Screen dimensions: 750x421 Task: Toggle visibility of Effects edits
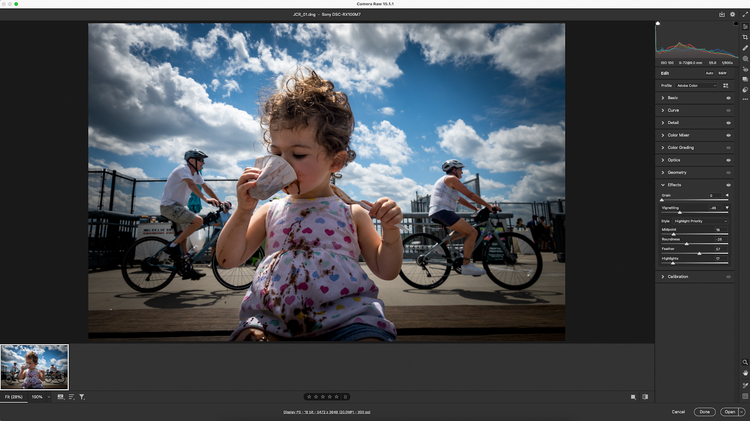(728, 185)
